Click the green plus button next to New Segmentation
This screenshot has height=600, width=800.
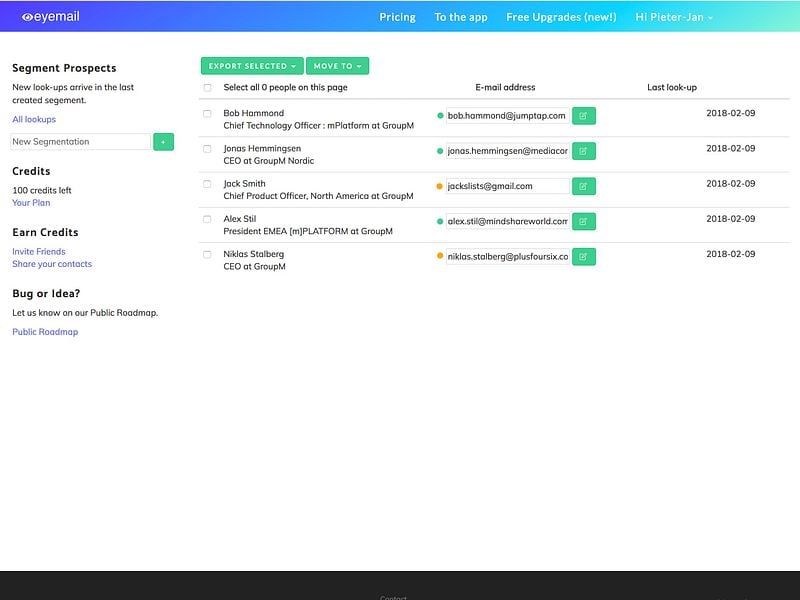pyautogui.click(x=163, y=142)
